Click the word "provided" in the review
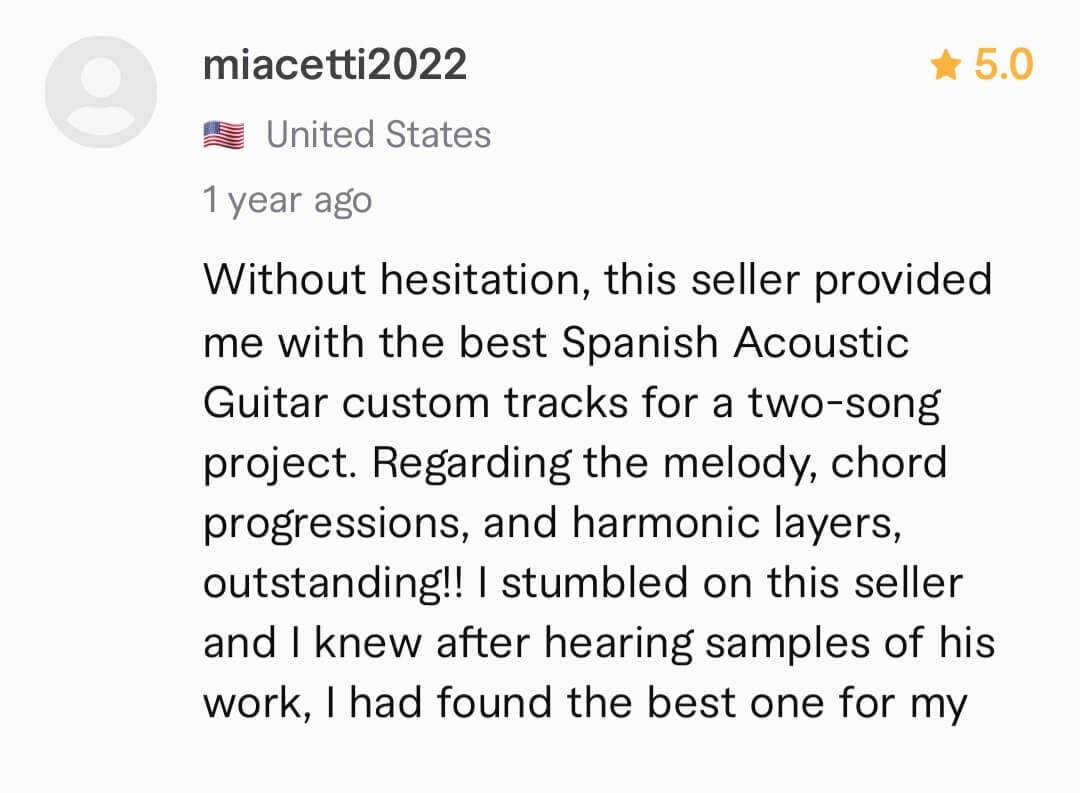1080x793 pixels. tap(902, 279)
